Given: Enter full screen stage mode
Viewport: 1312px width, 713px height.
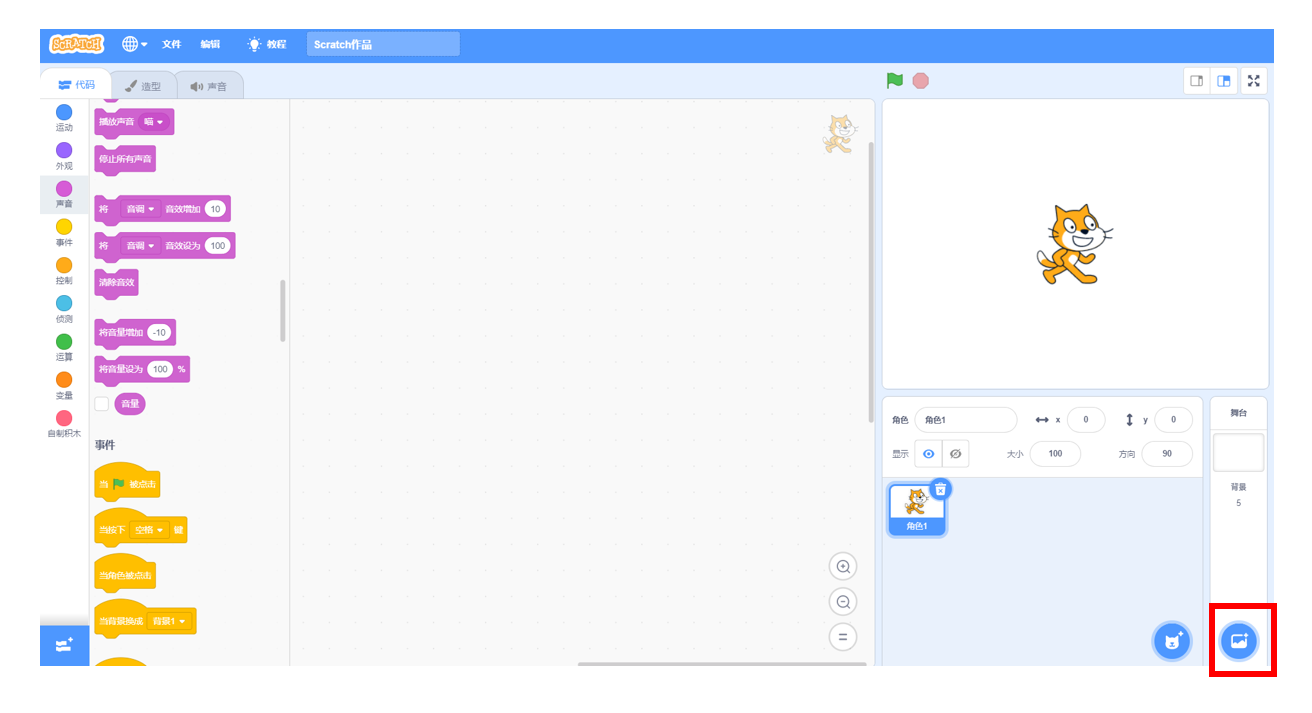Looking at the screenshot, I should click(1254, 81).
